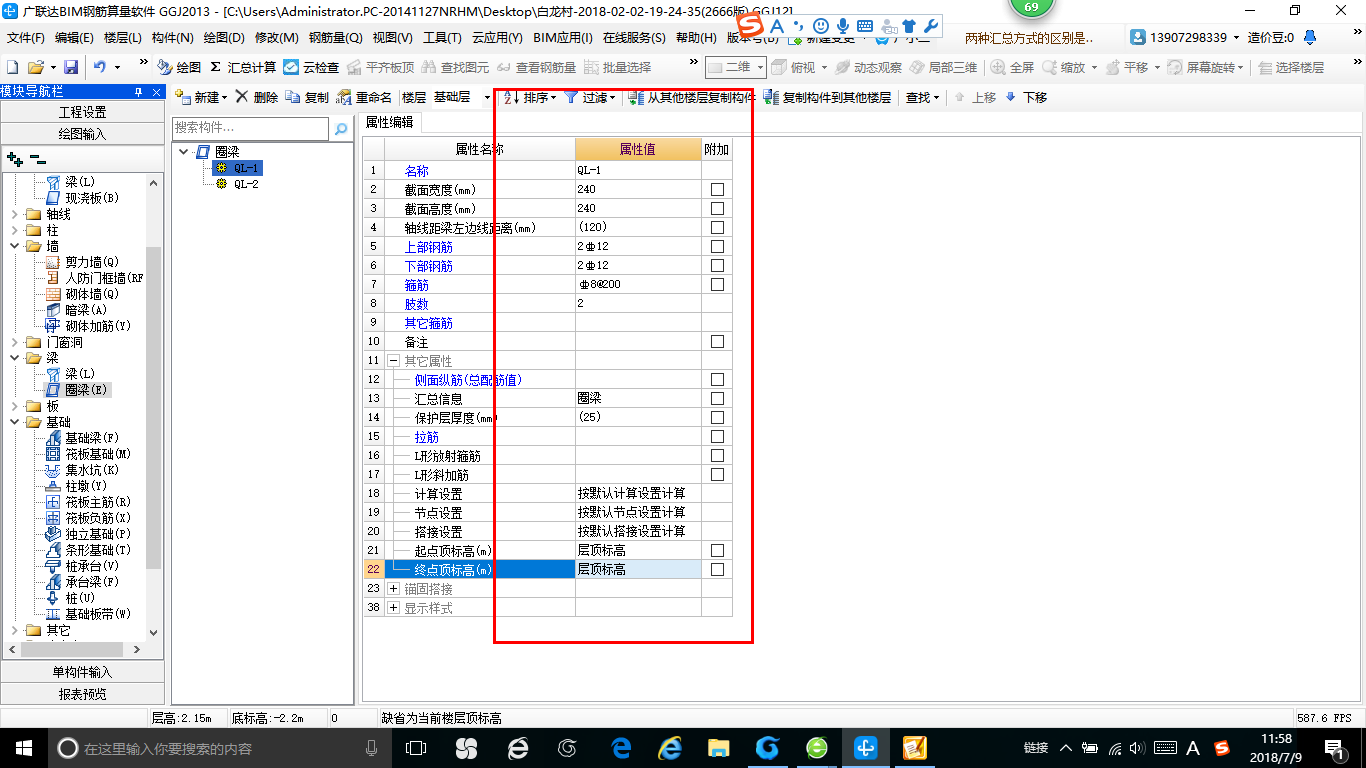Open the 文件(F) menu
Screen dimensions: 1366x768
click(x=26, y=38)
